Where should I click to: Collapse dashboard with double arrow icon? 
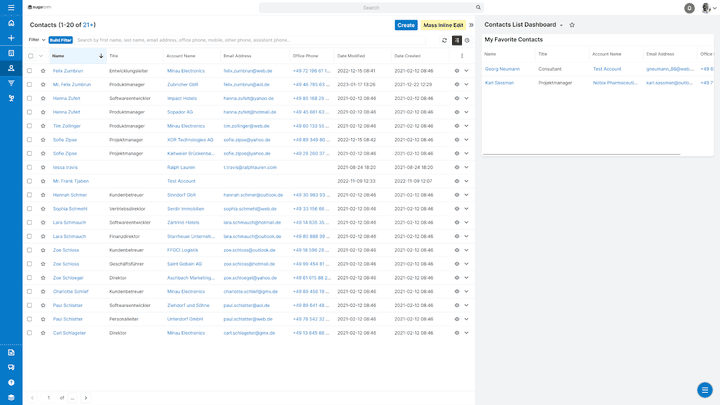(x=471, y=25)
